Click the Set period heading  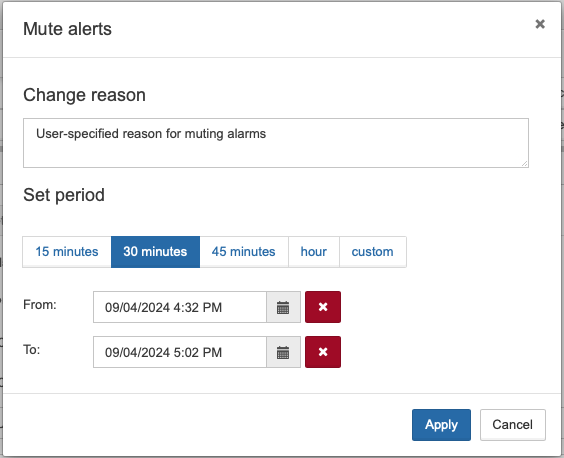[x=64, y=195]
